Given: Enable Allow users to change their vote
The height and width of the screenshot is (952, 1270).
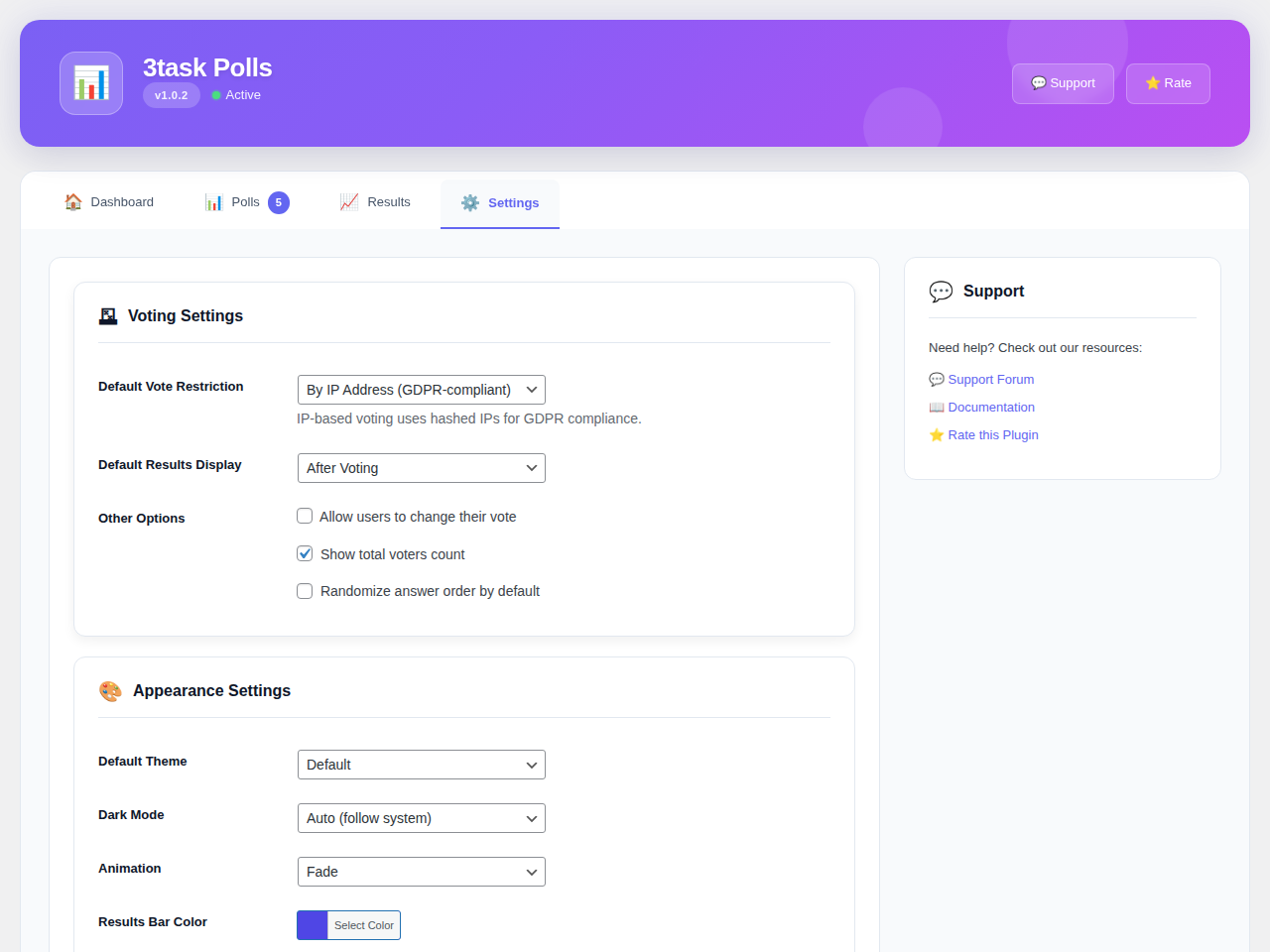Looking at the screenshot, I should tap(305, 516).
